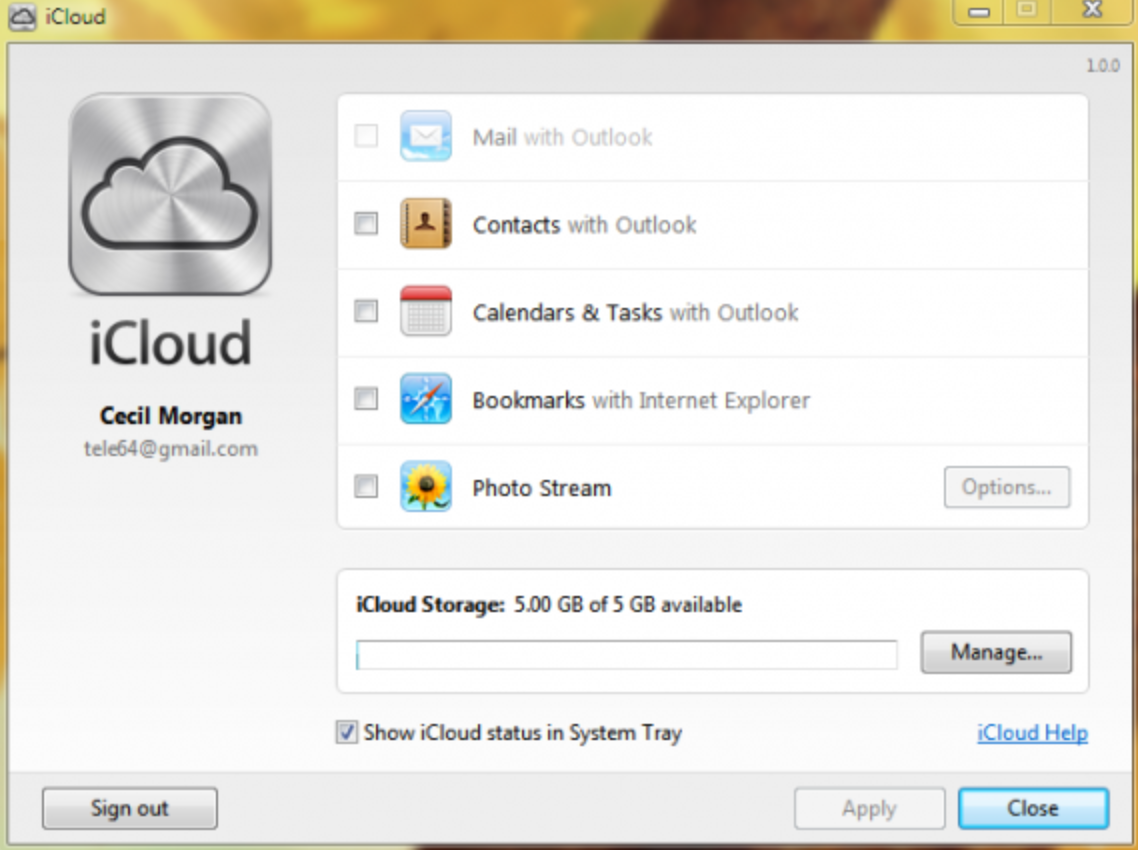Click the Close button at the bottom
1138x850 pixels.
pos(1033,808)
